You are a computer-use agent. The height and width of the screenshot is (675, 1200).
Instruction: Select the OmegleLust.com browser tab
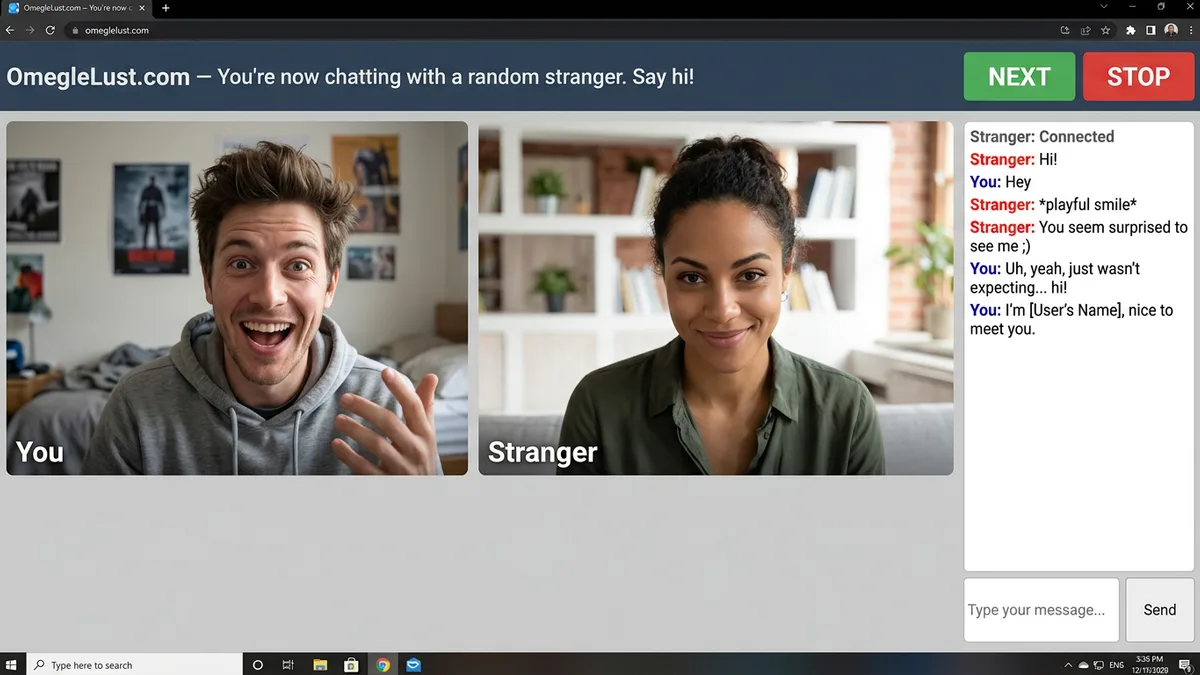click(77, 8)
